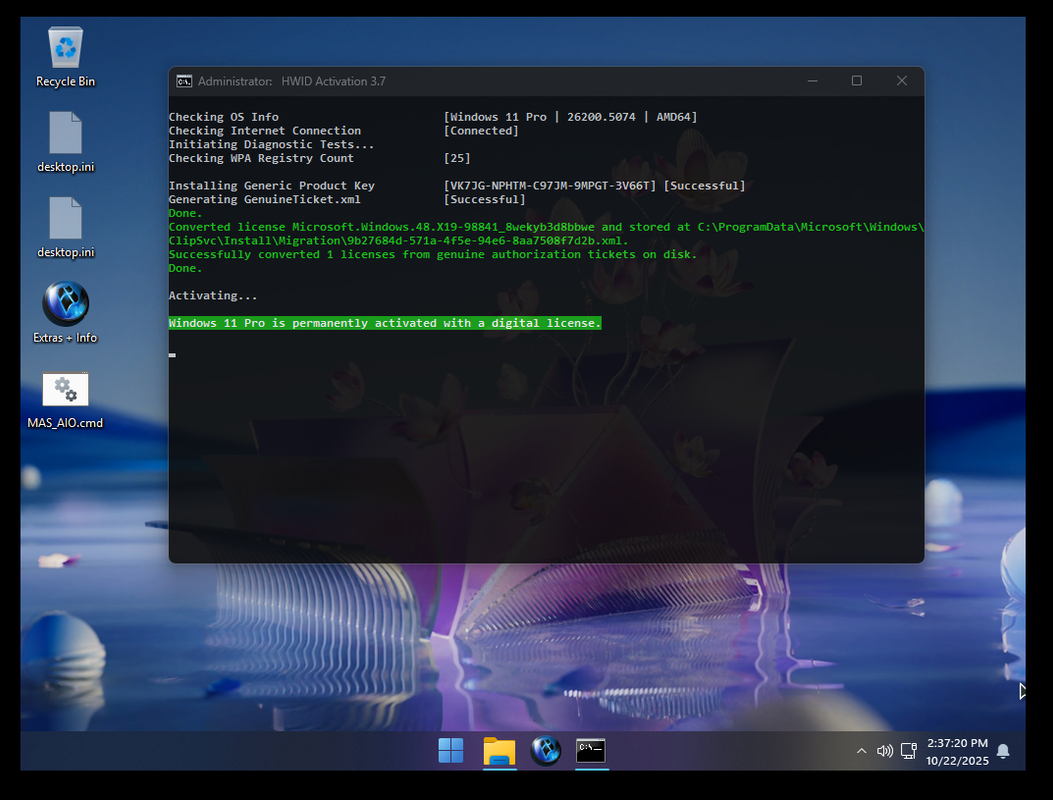Screen dimensions: 1053x800
Task: Select the upper desktop.ini file icon
Action: click(x=65, y=142)
